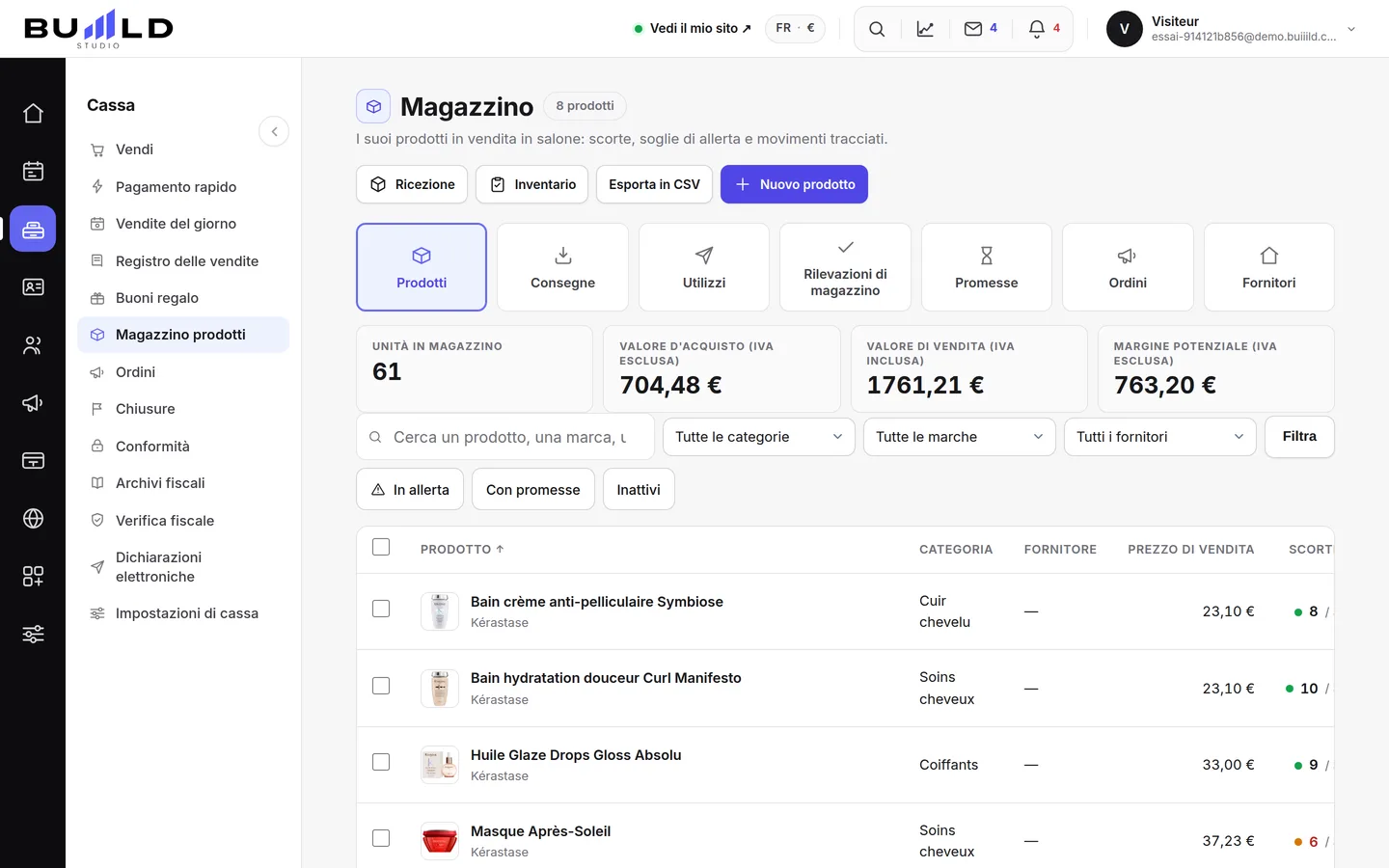The width and height of the screenshot is (1389, 868).
Task: Open the Tutte le categorie dropdown
Action: pos(759,437)
